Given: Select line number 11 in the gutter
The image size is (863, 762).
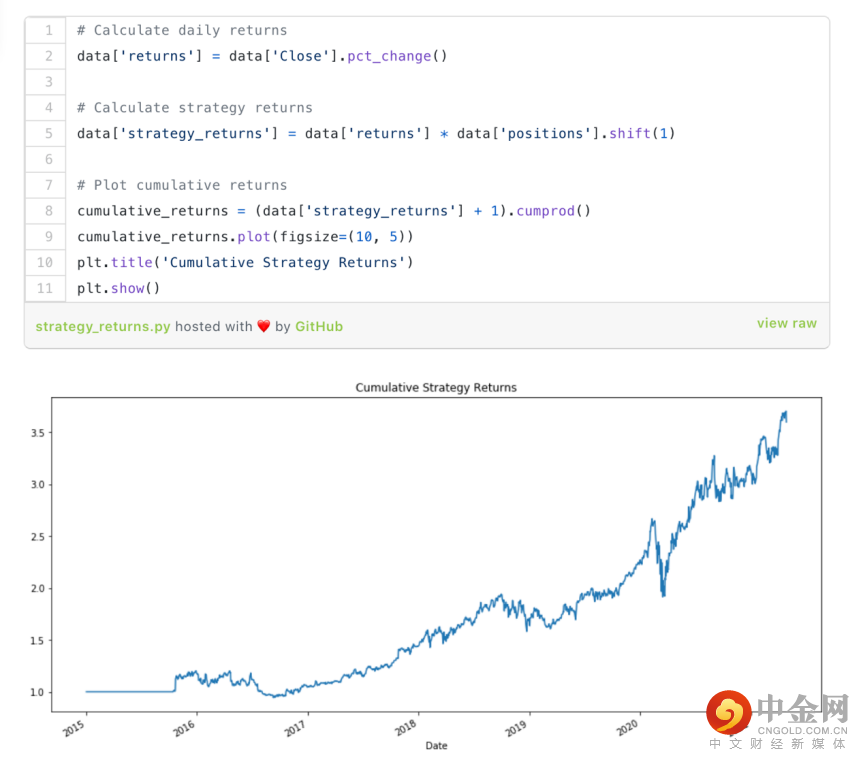Looking at the screenshot, I should pos(46,288).
